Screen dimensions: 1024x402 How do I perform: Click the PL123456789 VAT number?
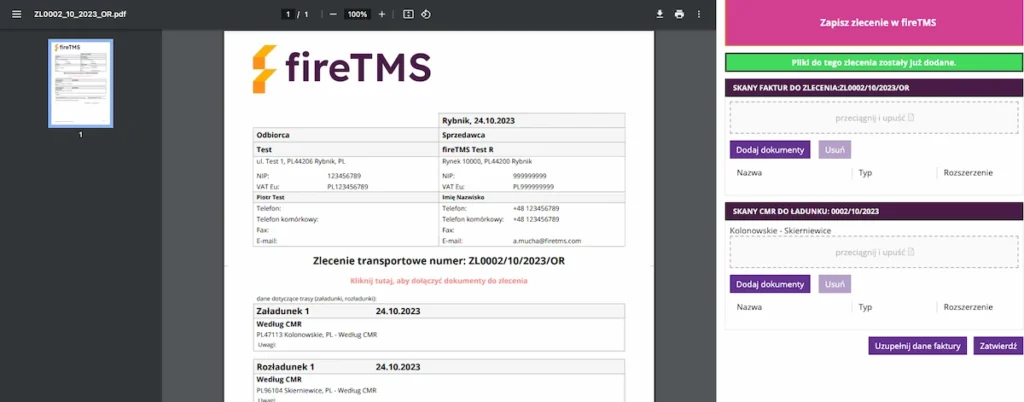(347, 187)
